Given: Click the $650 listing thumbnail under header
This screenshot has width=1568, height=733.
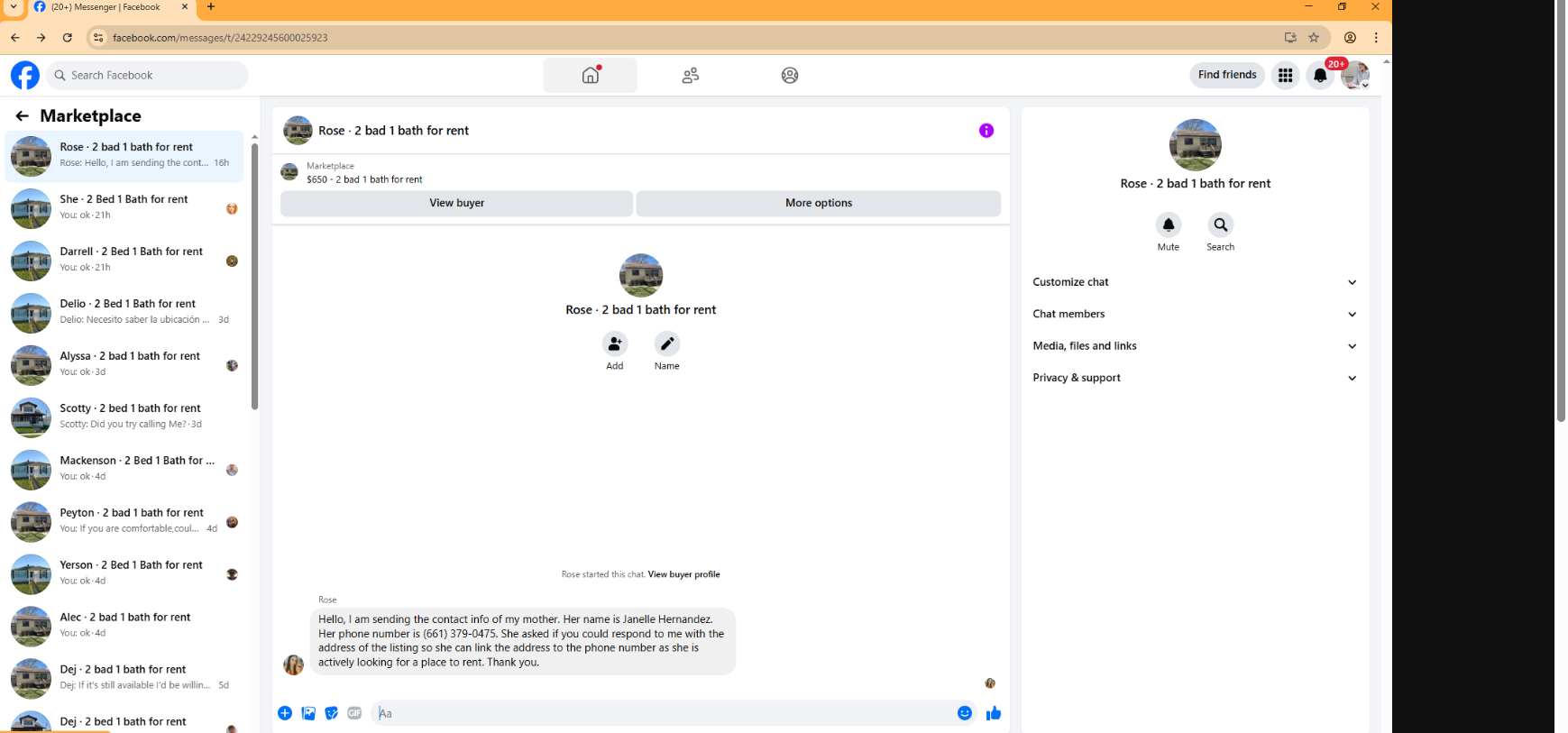Looking at the screenshot, I should (x=289, y=172).
